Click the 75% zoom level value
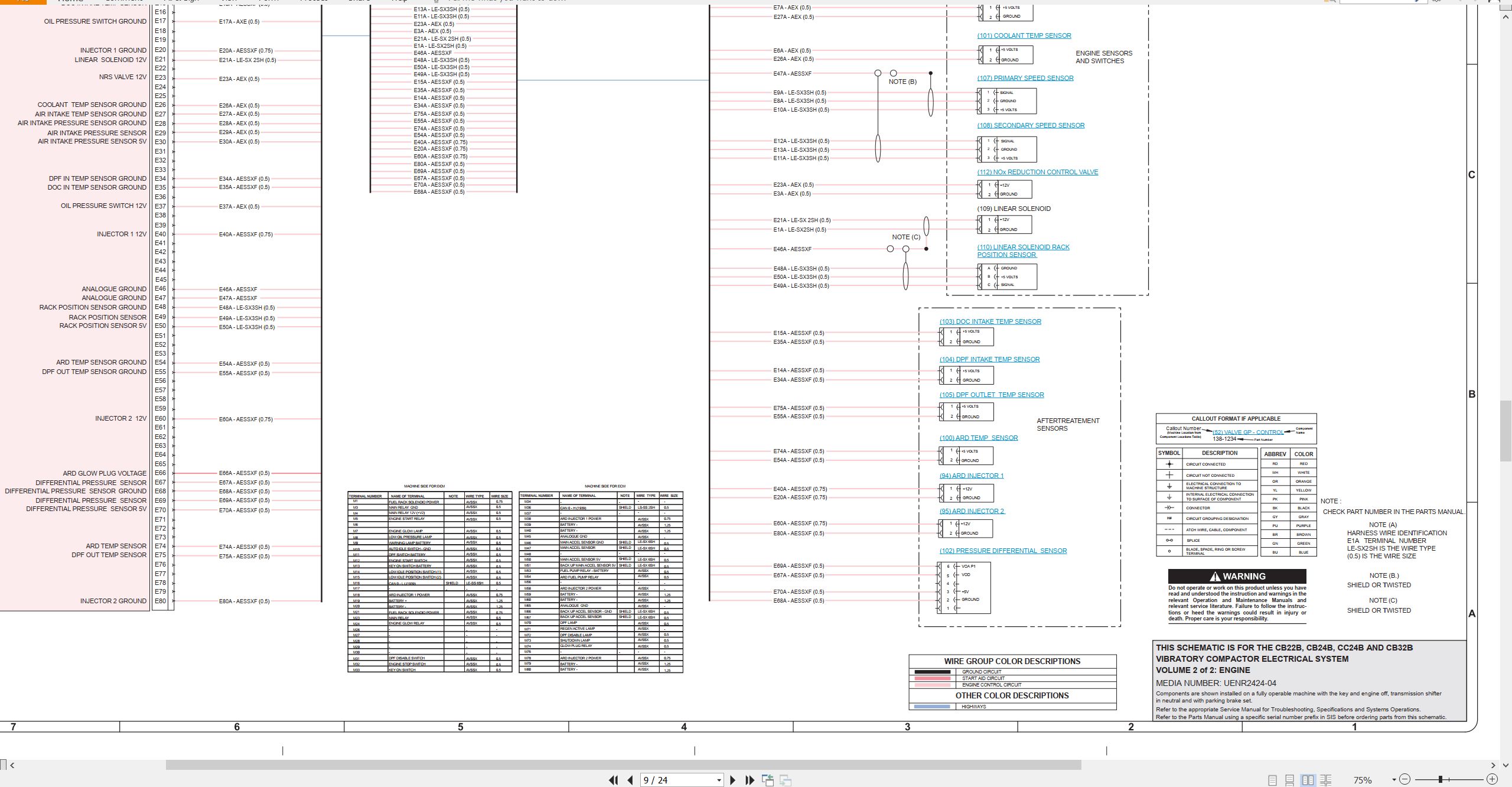1512x787 pixels. 1363,781
